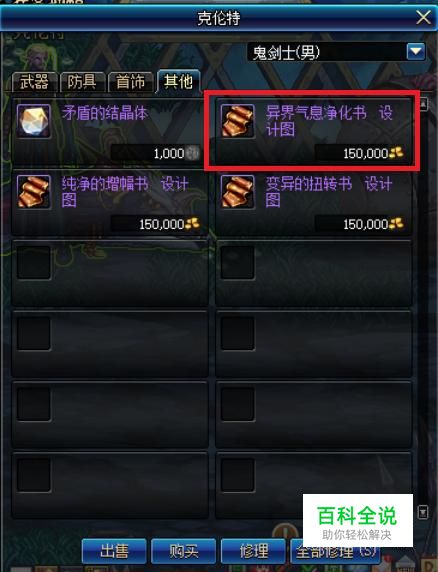Viewport: 438px width, 572px height.
Task: Click the scrollbar down arrow of item list
Action: point(423,512)
